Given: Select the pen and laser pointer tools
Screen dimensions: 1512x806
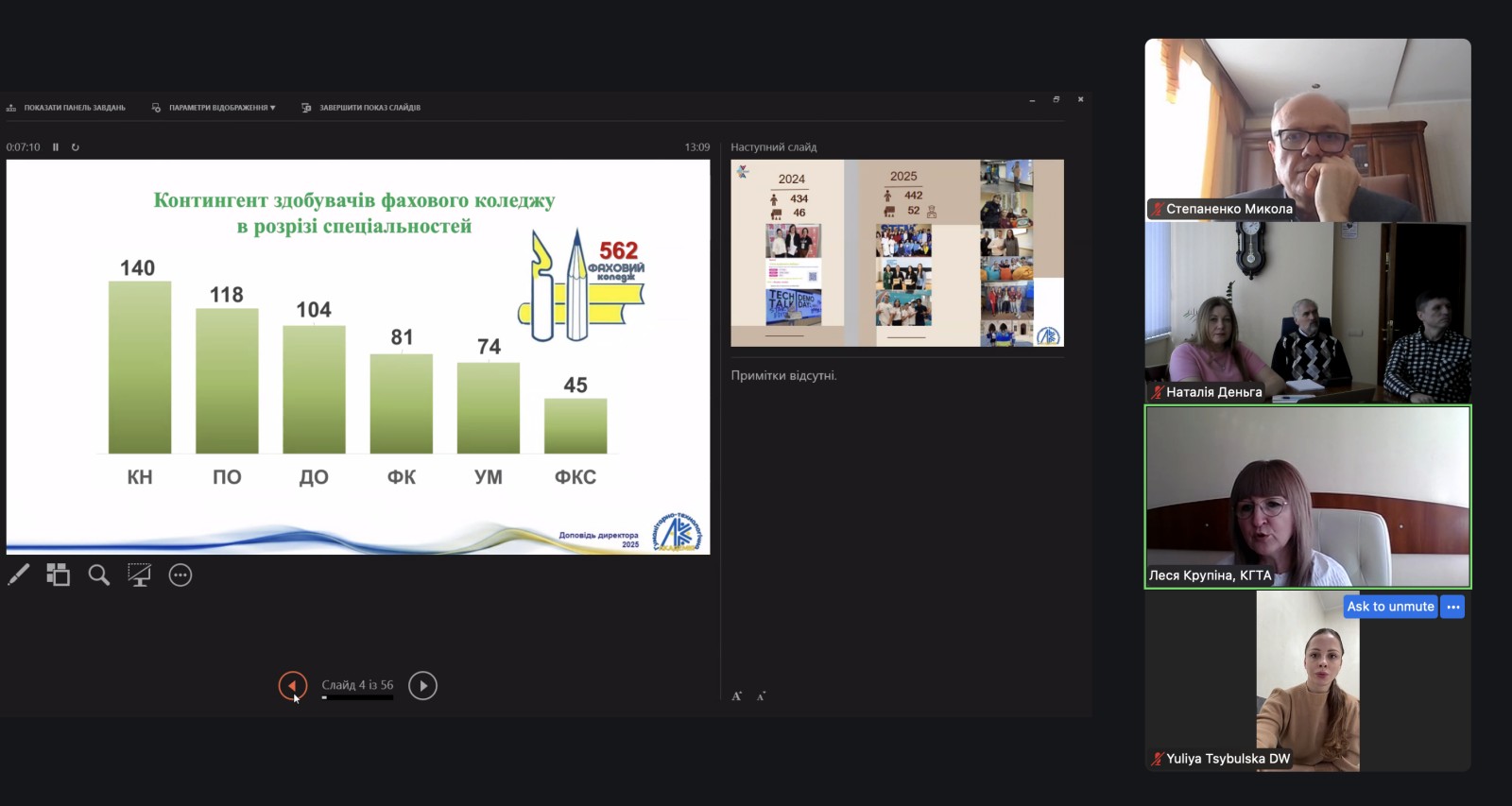Looking at the screenshot, I should 19,574.
